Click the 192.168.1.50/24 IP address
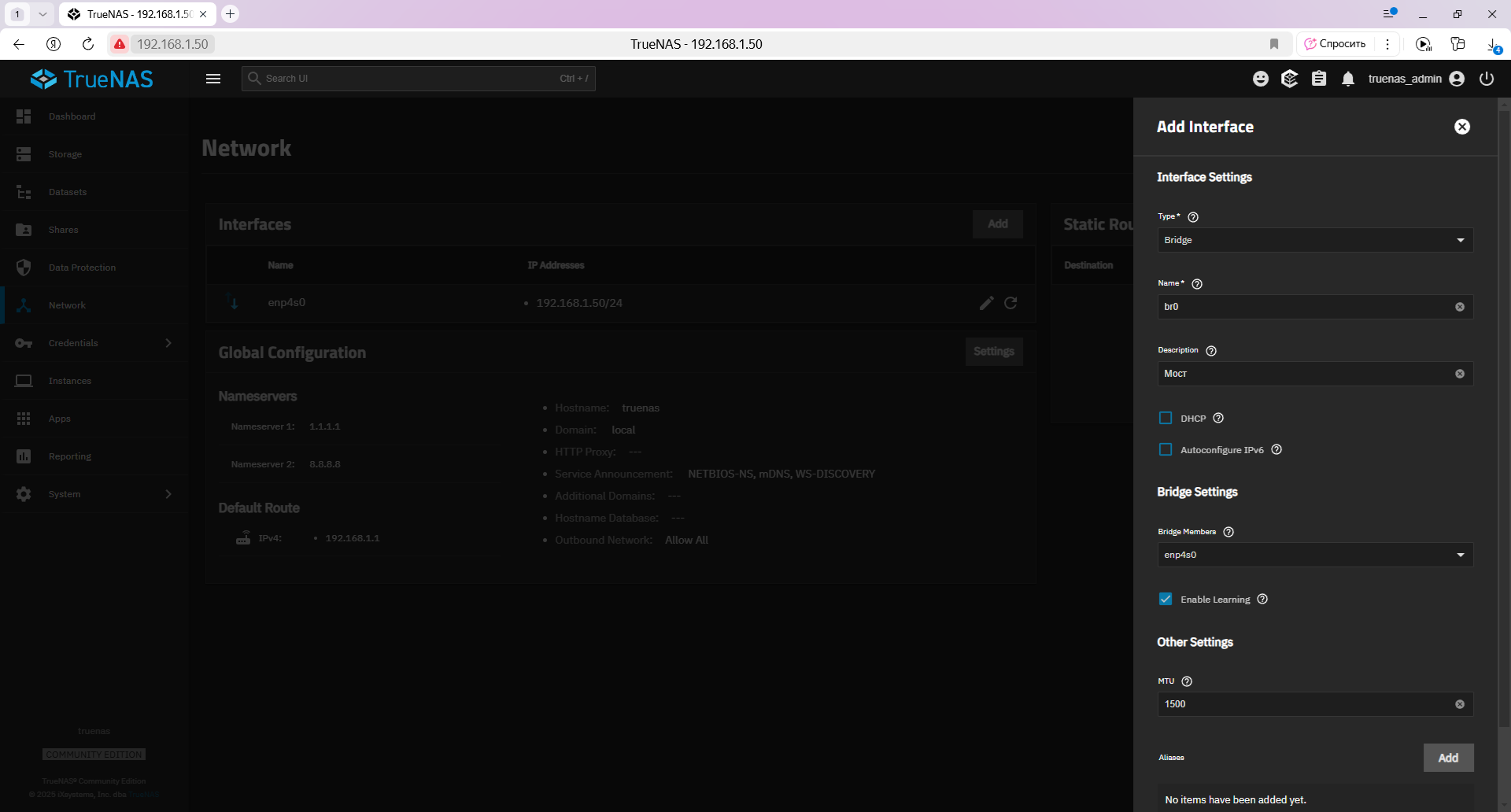 [579, 303]
